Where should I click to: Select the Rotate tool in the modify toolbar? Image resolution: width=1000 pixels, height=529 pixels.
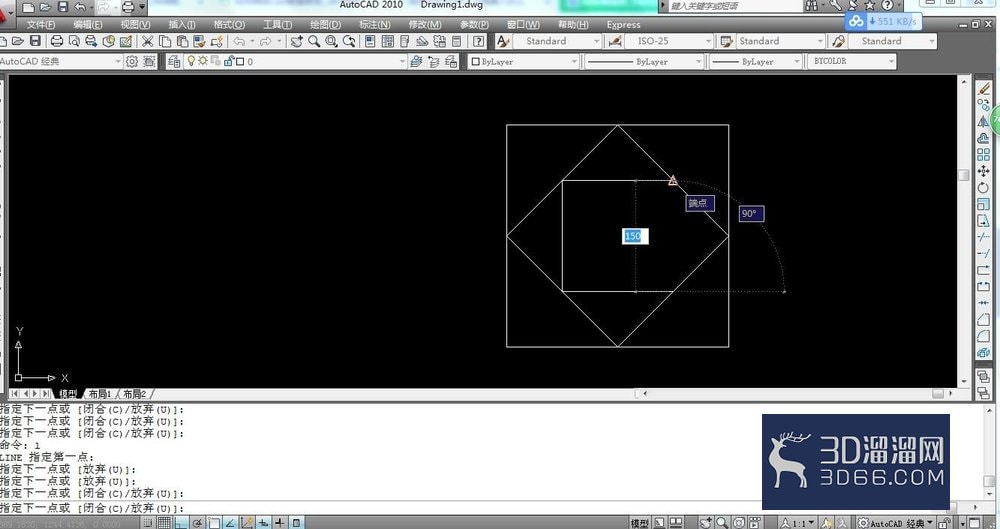point(983,188)
